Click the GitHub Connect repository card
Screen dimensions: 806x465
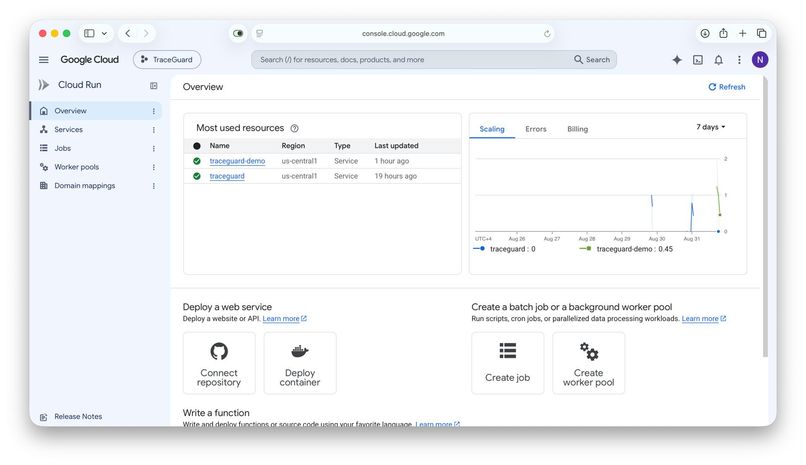[x=219, y=363]
